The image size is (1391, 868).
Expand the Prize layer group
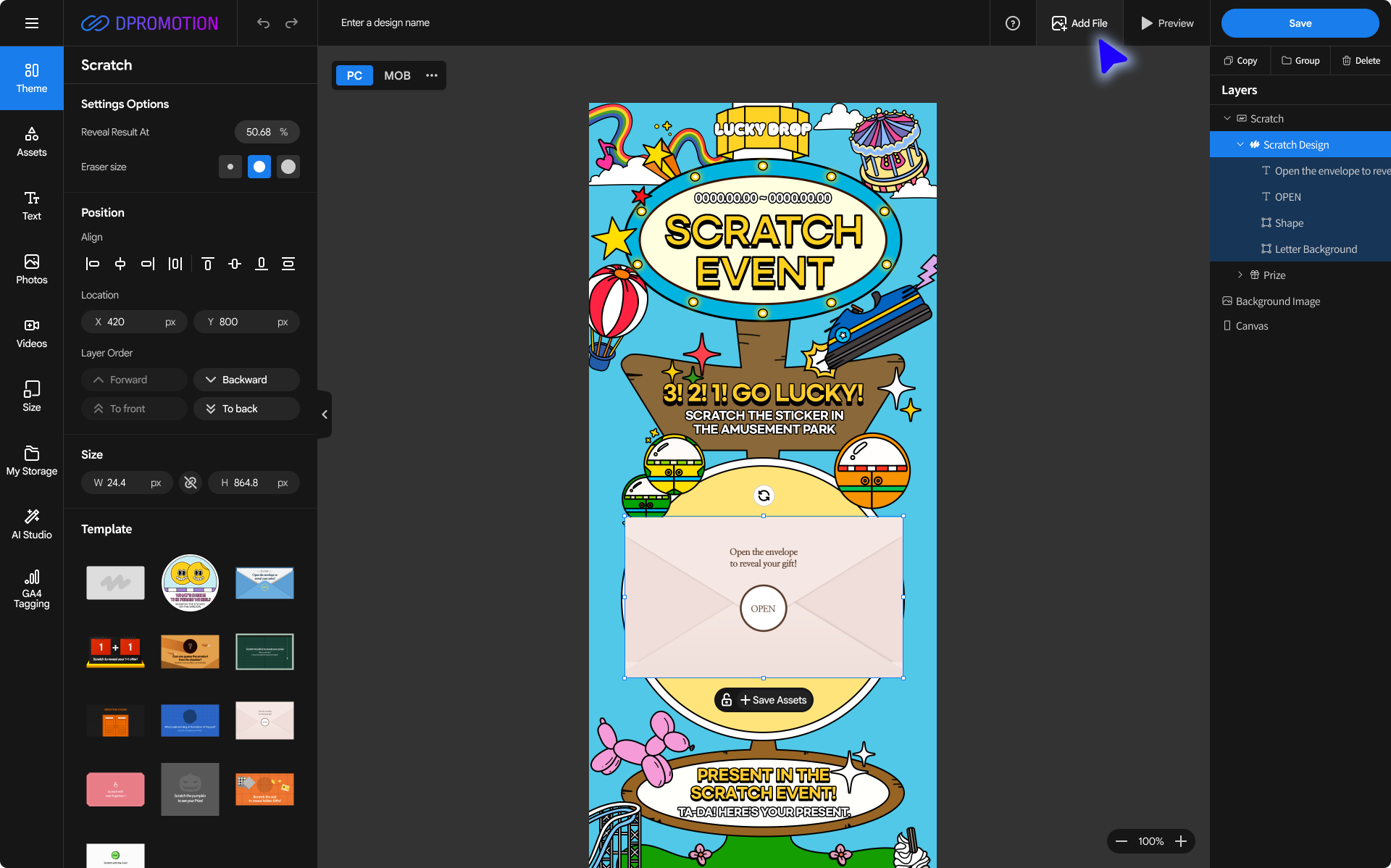click(x=1240, y=275)
